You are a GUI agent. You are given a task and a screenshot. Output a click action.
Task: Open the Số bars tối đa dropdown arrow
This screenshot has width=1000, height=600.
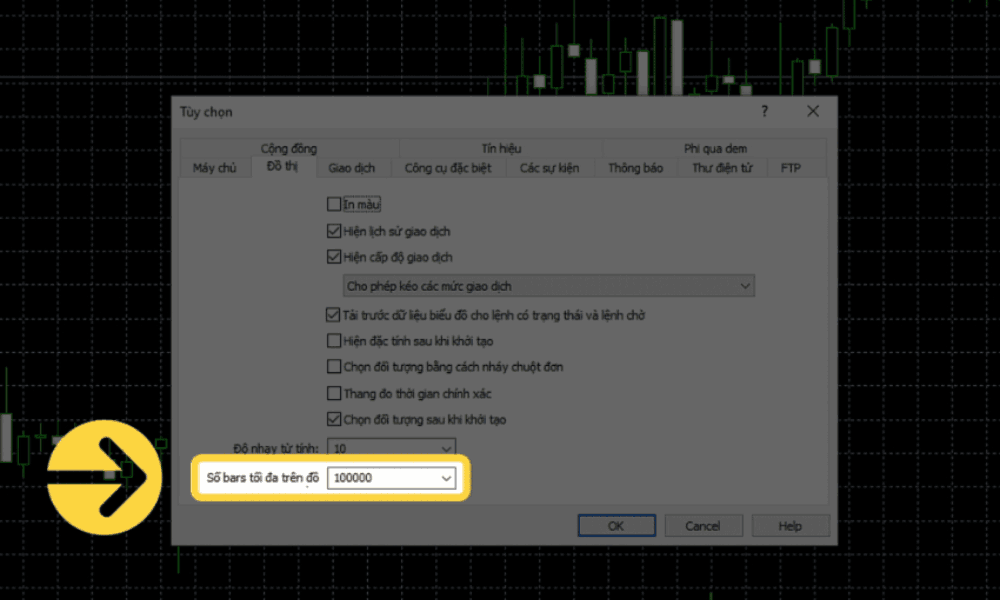point(446,479)
